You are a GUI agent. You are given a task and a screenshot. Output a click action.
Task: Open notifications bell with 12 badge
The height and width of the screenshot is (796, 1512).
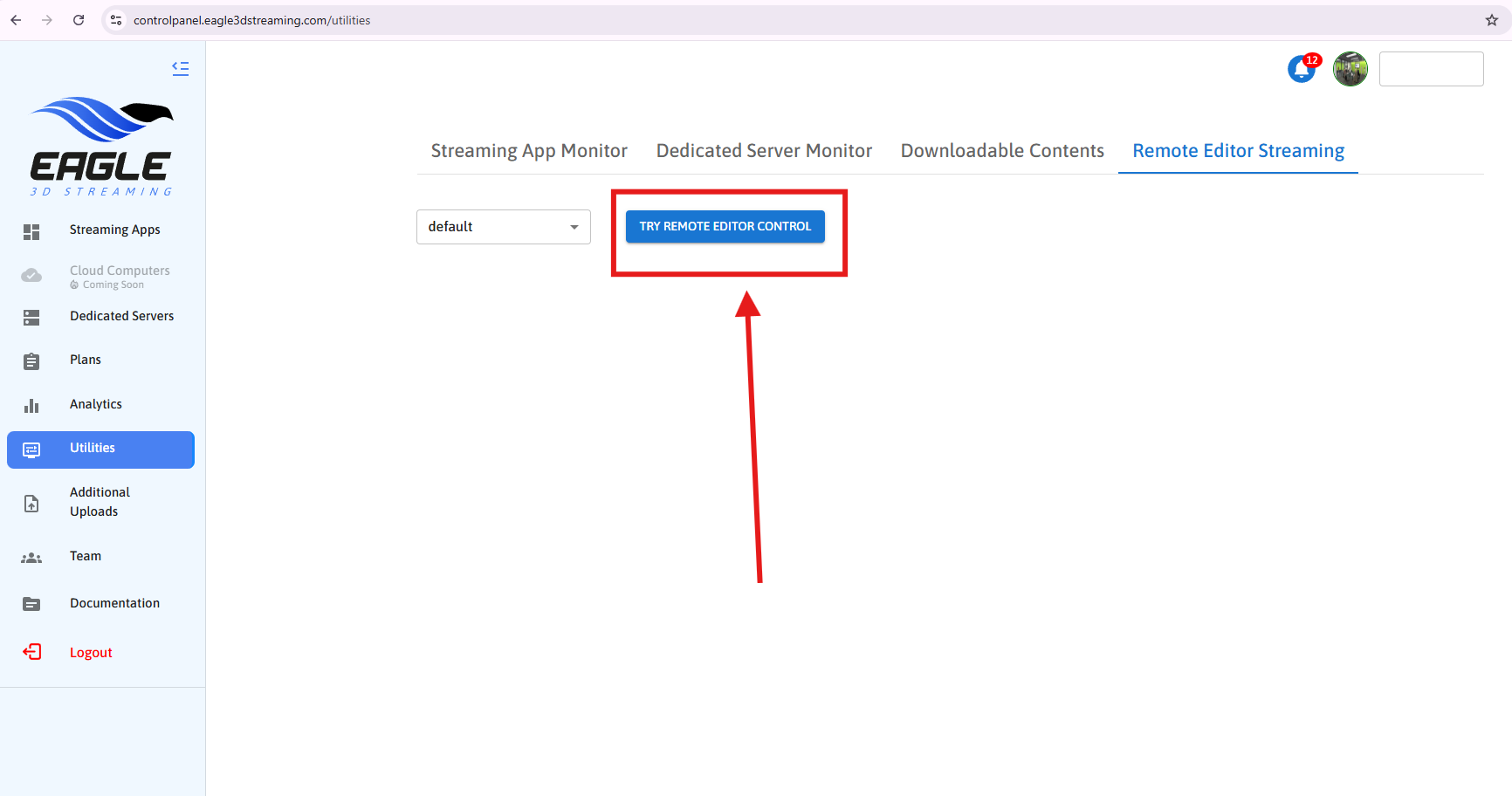pyautogui.click(x=1302, y=69)
